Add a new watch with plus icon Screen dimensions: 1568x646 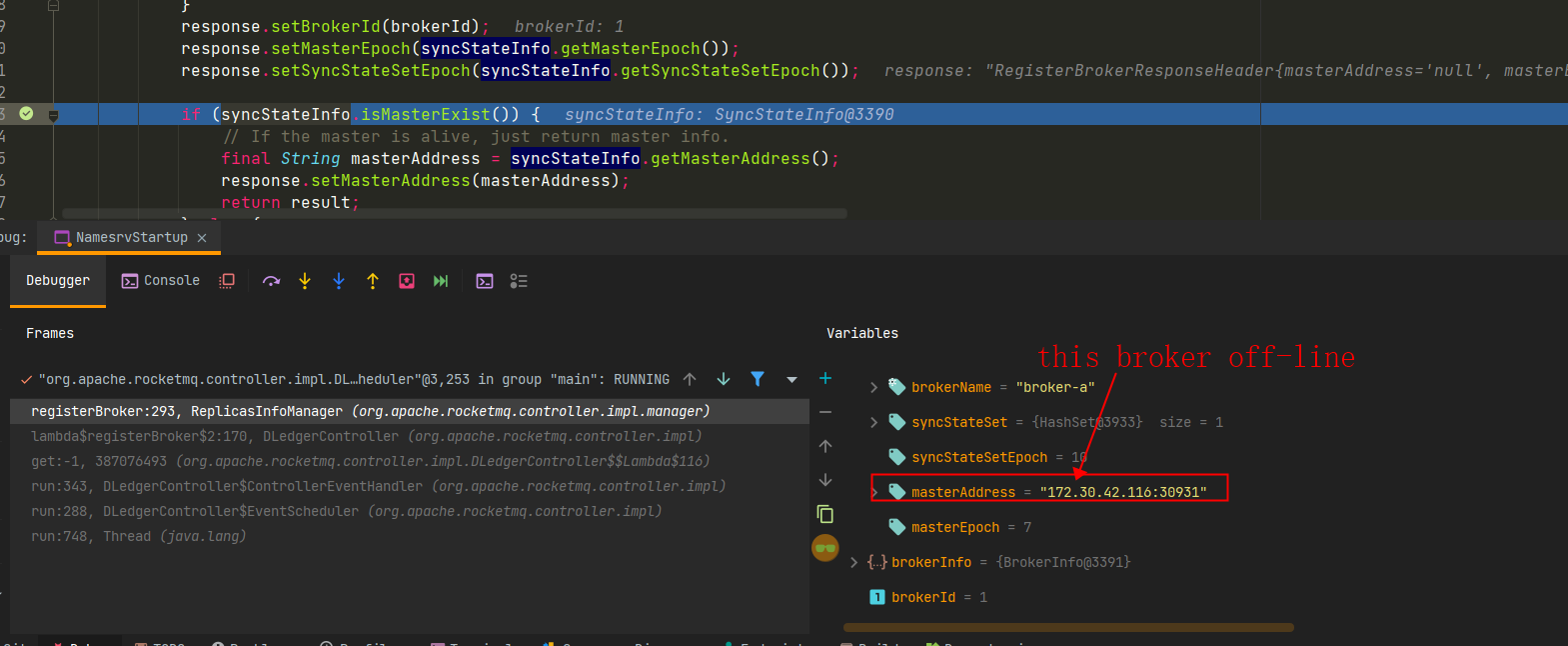pos(825,378)
